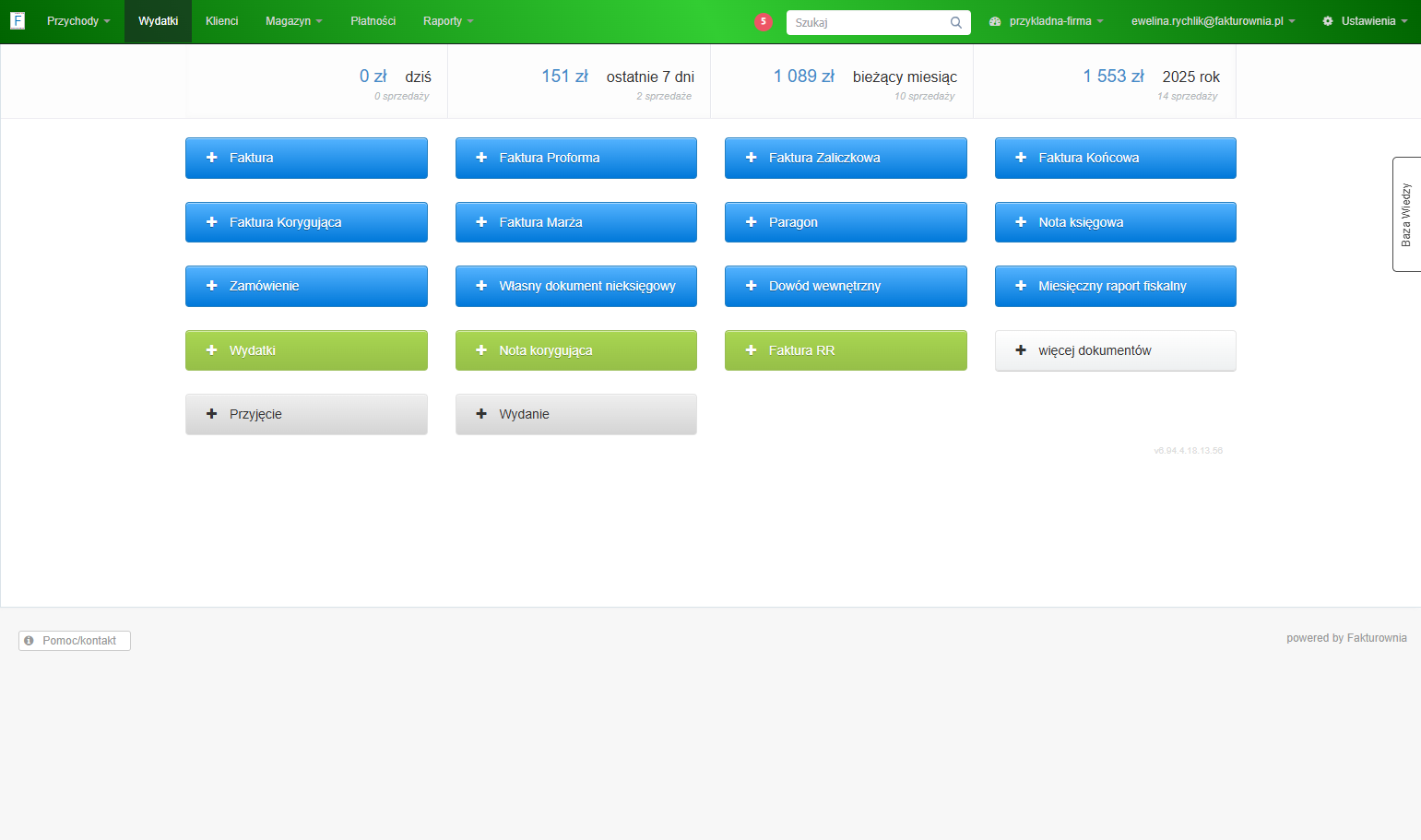The width and height of the screenshot is (1421, 840).
Task: Open the Baza Wiedzy side tab
Action: (x=1406, y=214)
